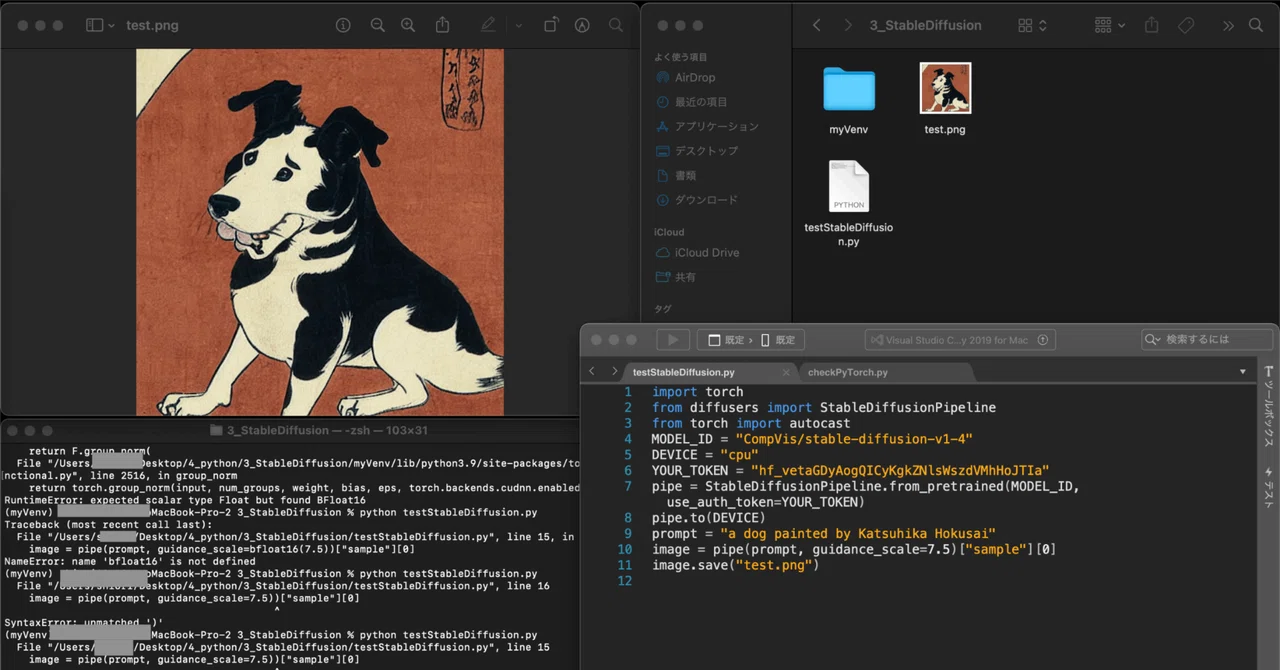Click the 3_StableDiffusion terminal window title

pyautogui.click(x=320, y=430)
